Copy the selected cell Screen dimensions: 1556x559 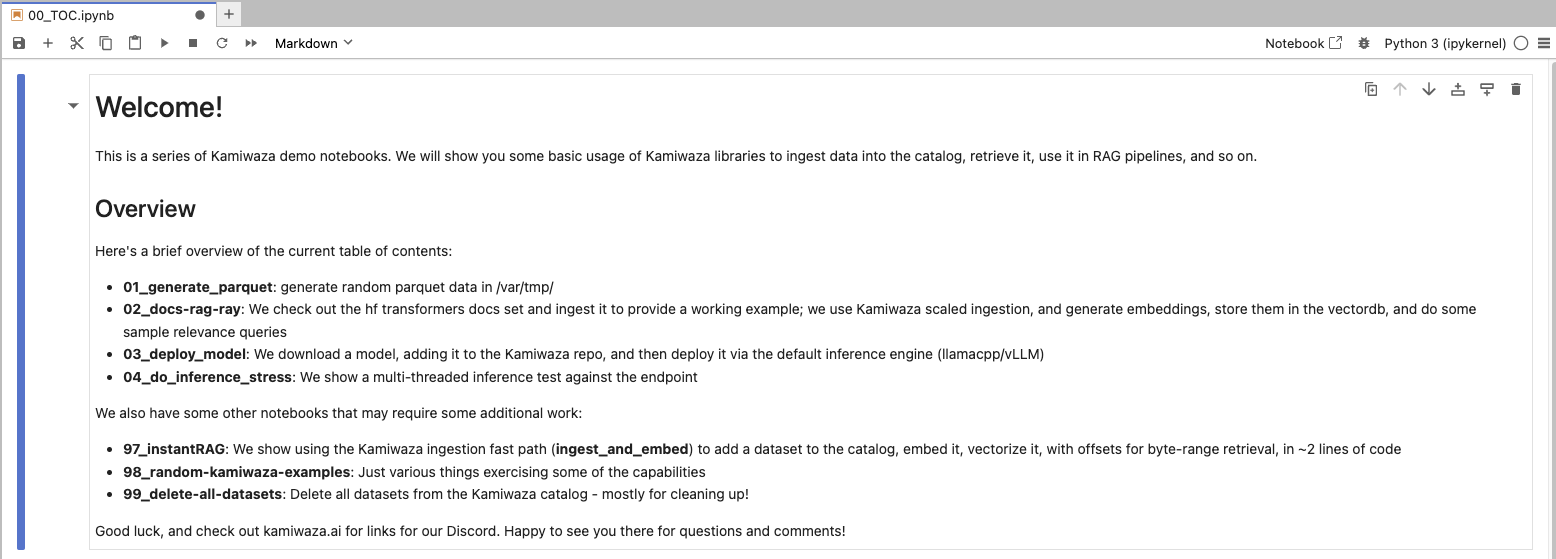(106, 43)
